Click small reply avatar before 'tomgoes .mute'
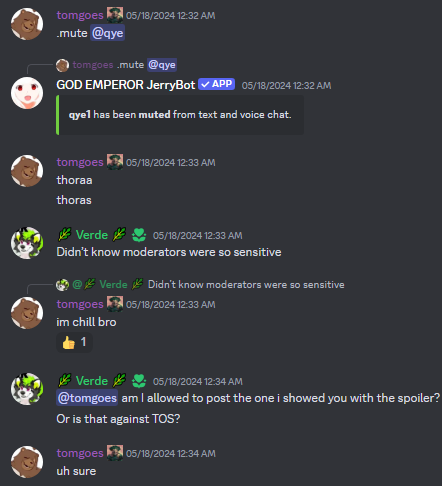The height and width of the screenshot is (486, 442). [x=62, y=65]
